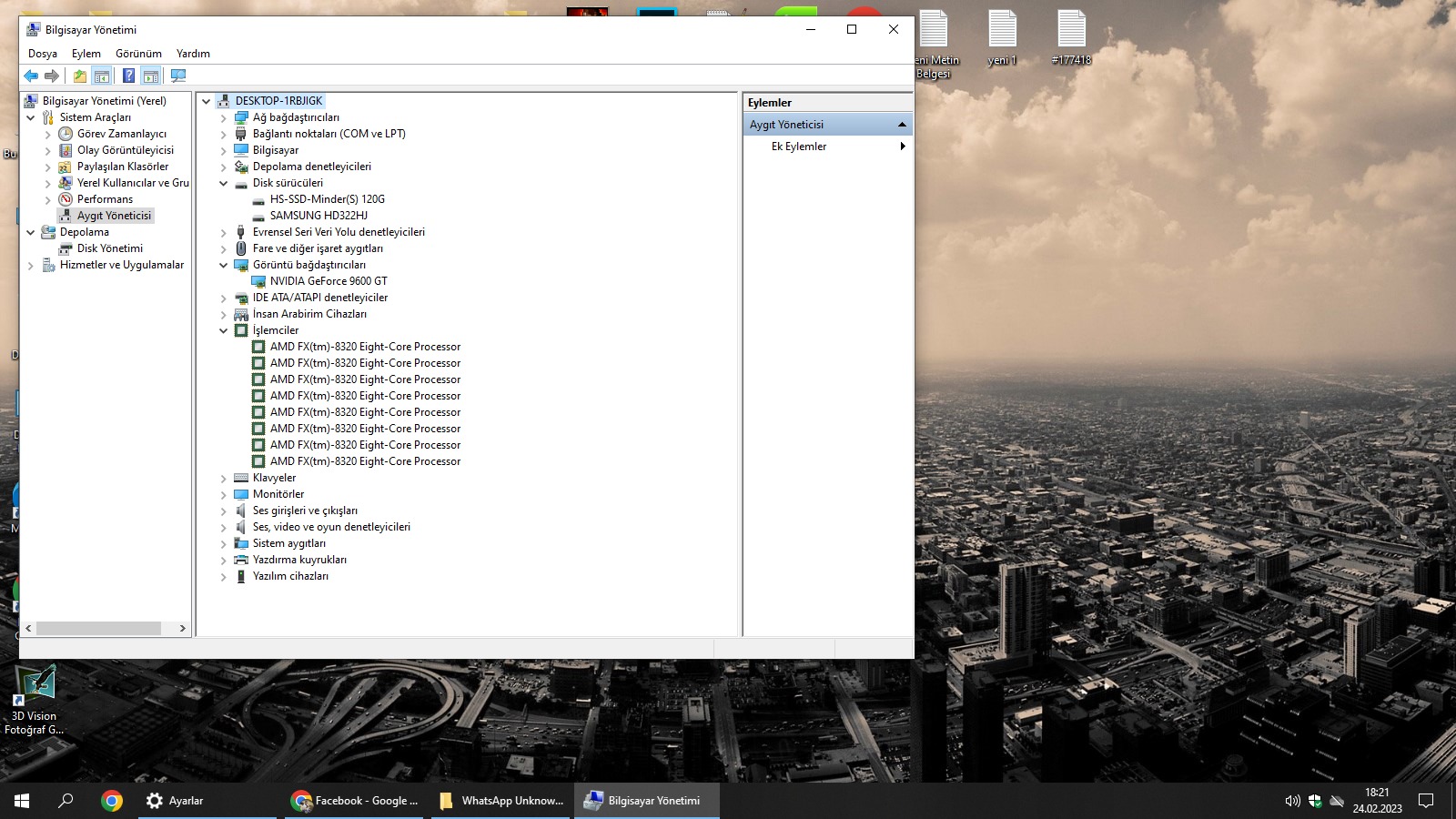Open Help via the blue question-mark icon
Screen dimensions: 1456x819
pos(129,76)
